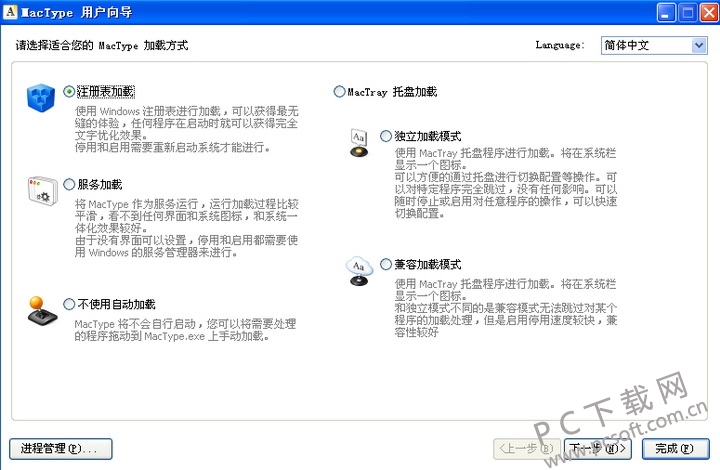720x470 pixels.
Task: Click the standalone mode description text
Action: [x=506, y=183]
